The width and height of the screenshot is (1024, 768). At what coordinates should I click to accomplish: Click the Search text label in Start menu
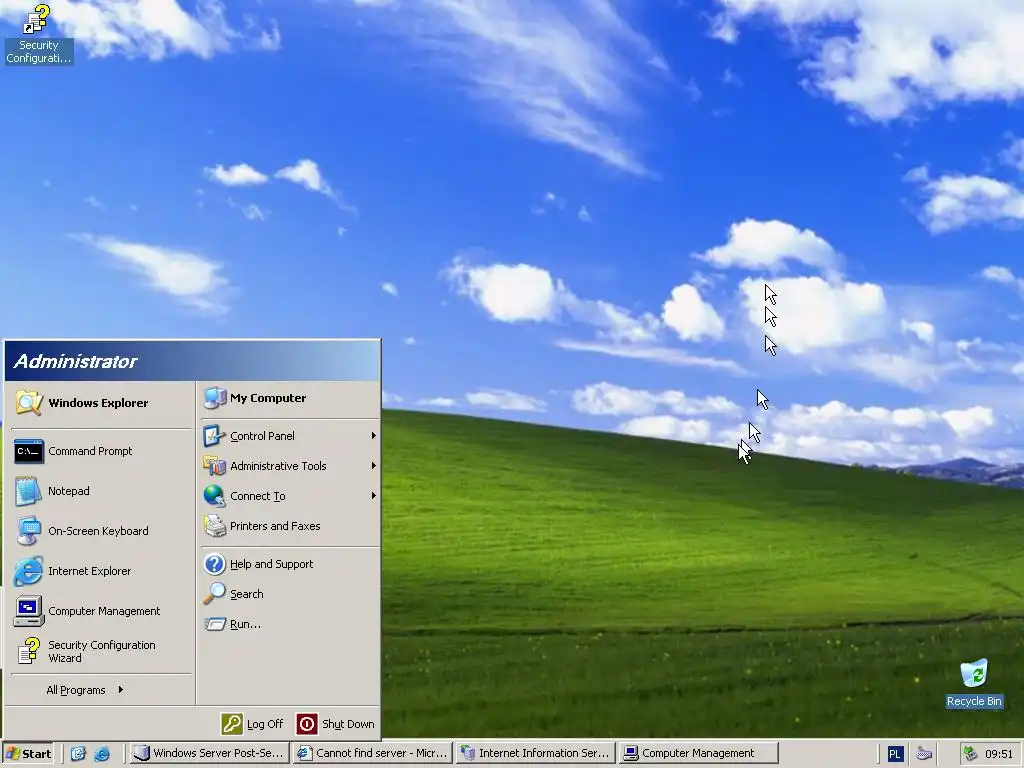point(246,594)
